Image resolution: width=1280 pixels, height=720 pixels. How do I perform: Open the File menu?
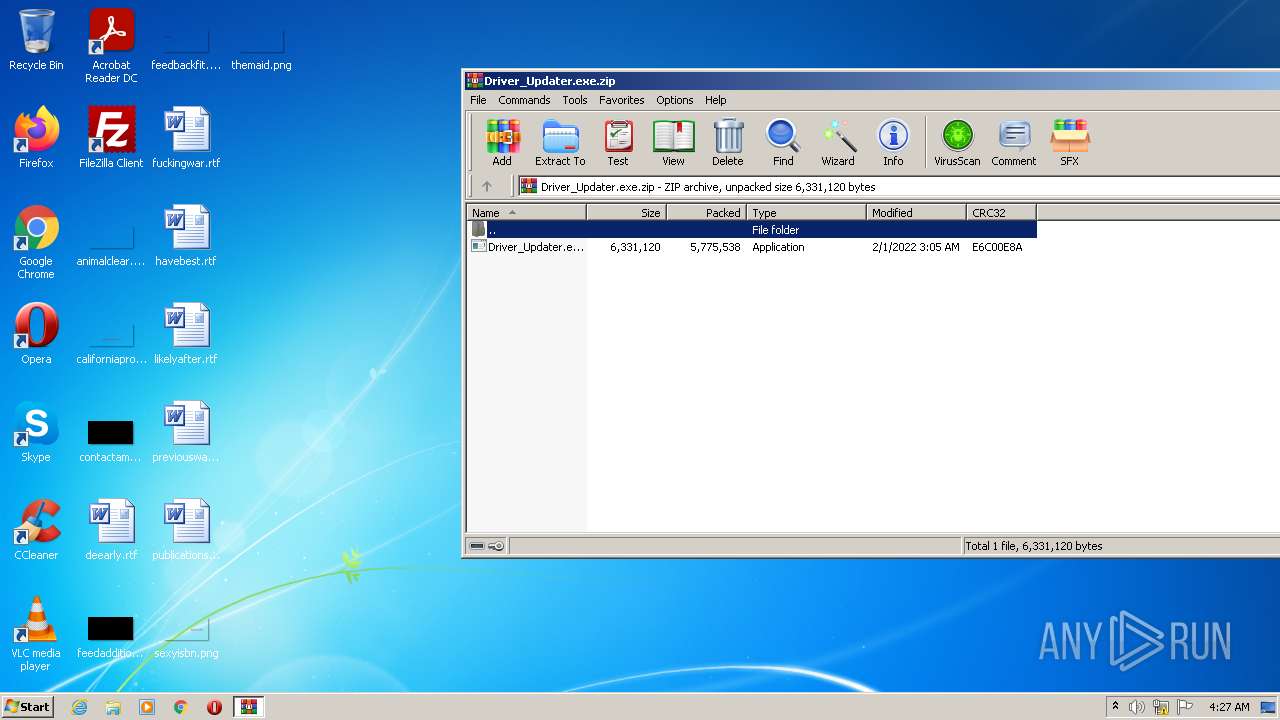(478, 100)
